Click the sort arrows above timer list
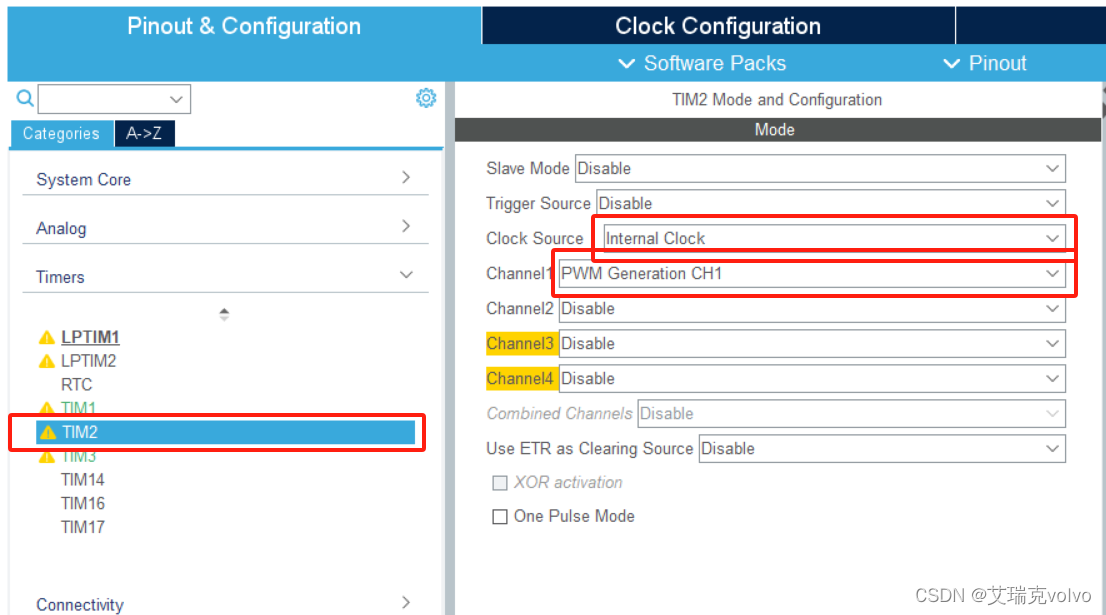 224,314
